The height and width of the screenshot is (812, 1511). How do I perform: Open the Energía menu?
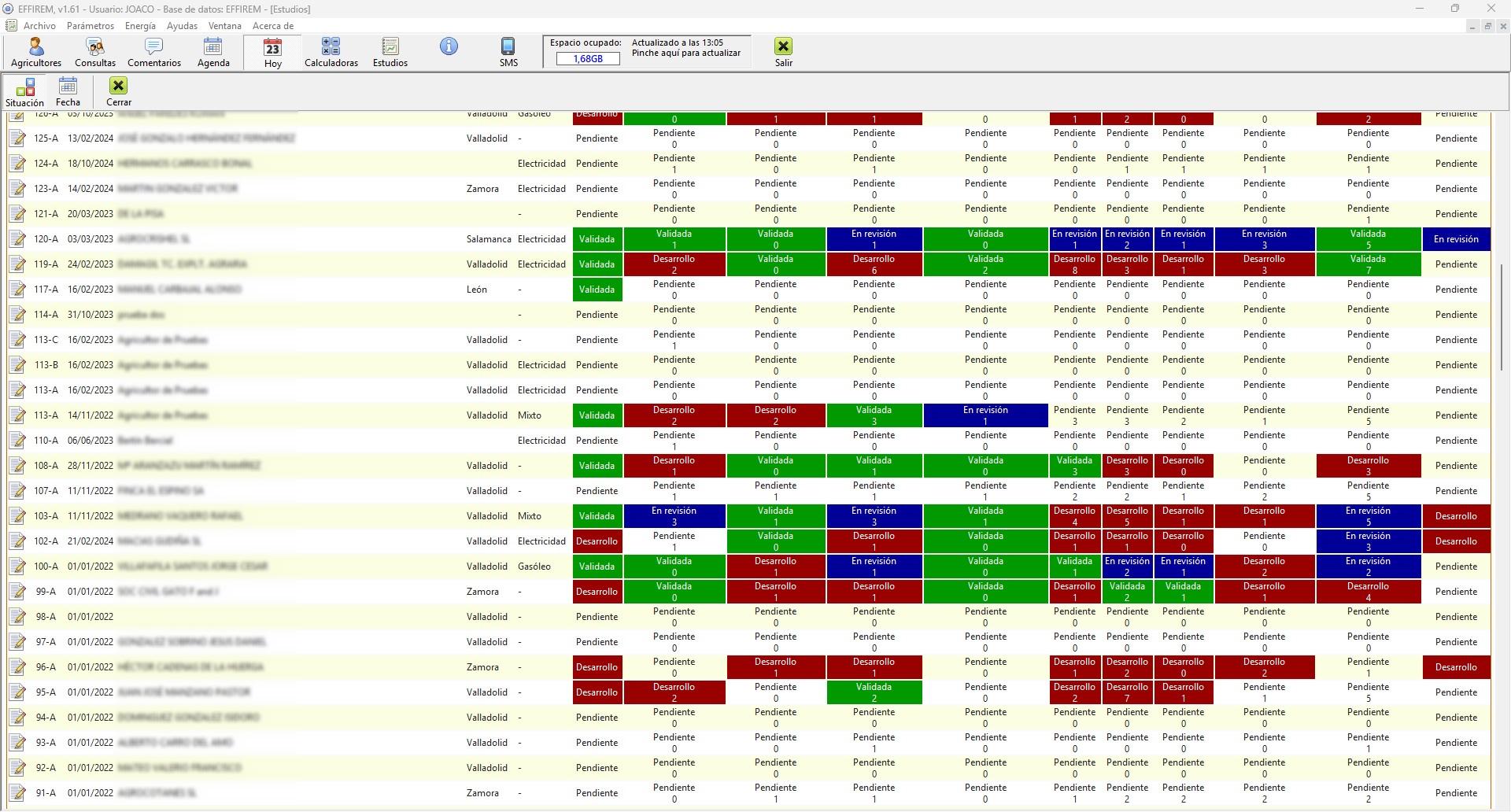pyautogui.click(x=140, y=26)
